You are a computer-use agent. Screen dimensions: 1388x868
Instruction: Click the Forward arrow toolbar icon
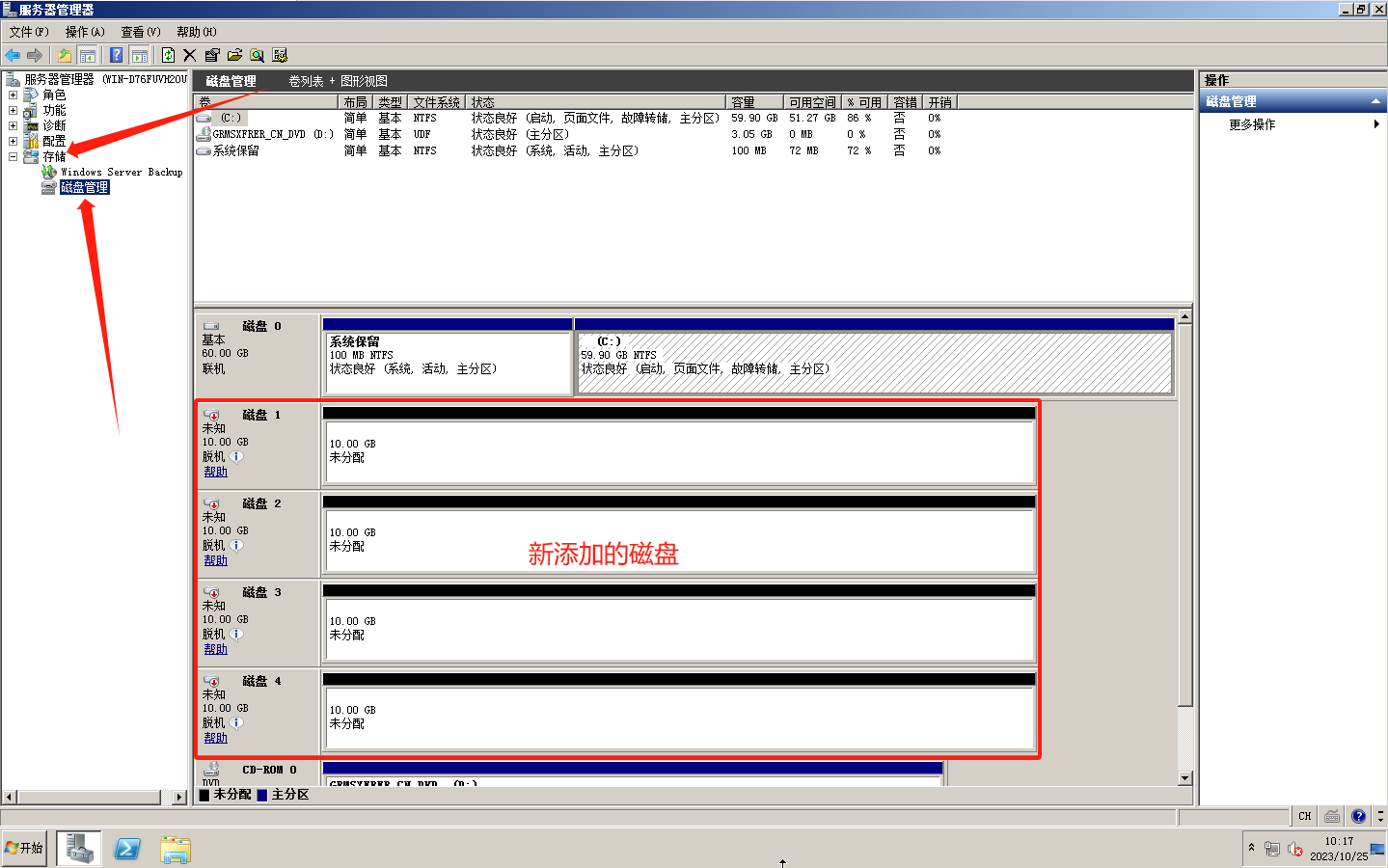coord(35,56)
